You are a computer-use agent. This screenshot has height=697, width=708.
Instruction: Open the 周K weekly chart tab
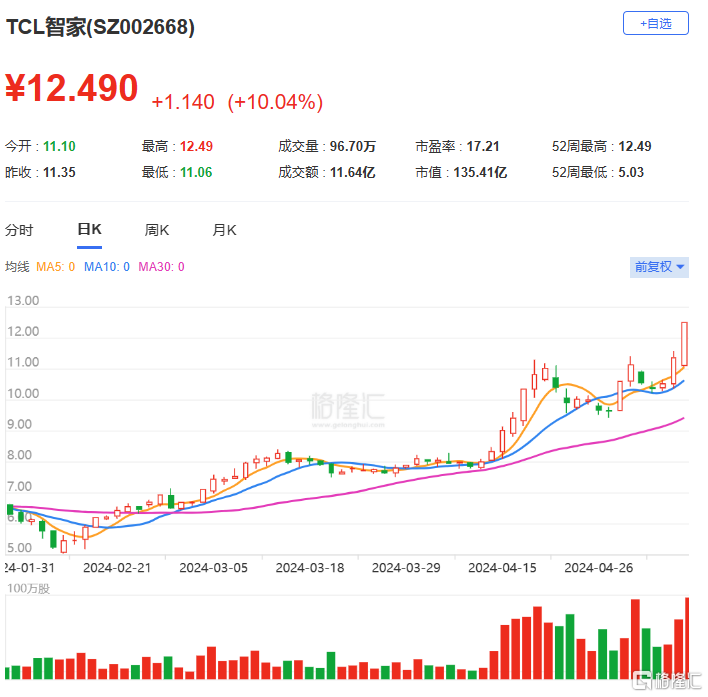pos(157,230)
